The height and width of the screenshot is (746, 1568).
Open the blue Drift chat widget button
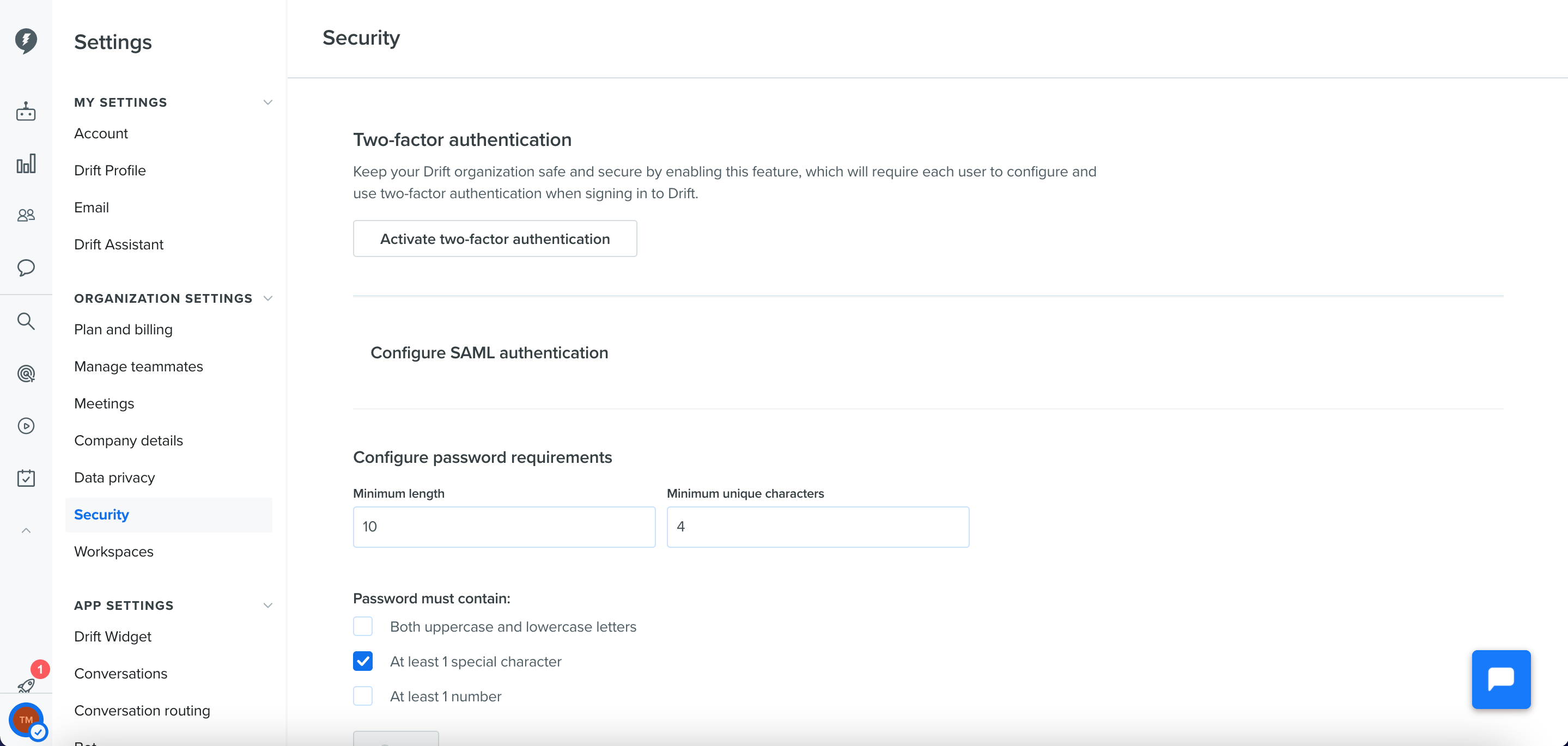point(1501,679)
